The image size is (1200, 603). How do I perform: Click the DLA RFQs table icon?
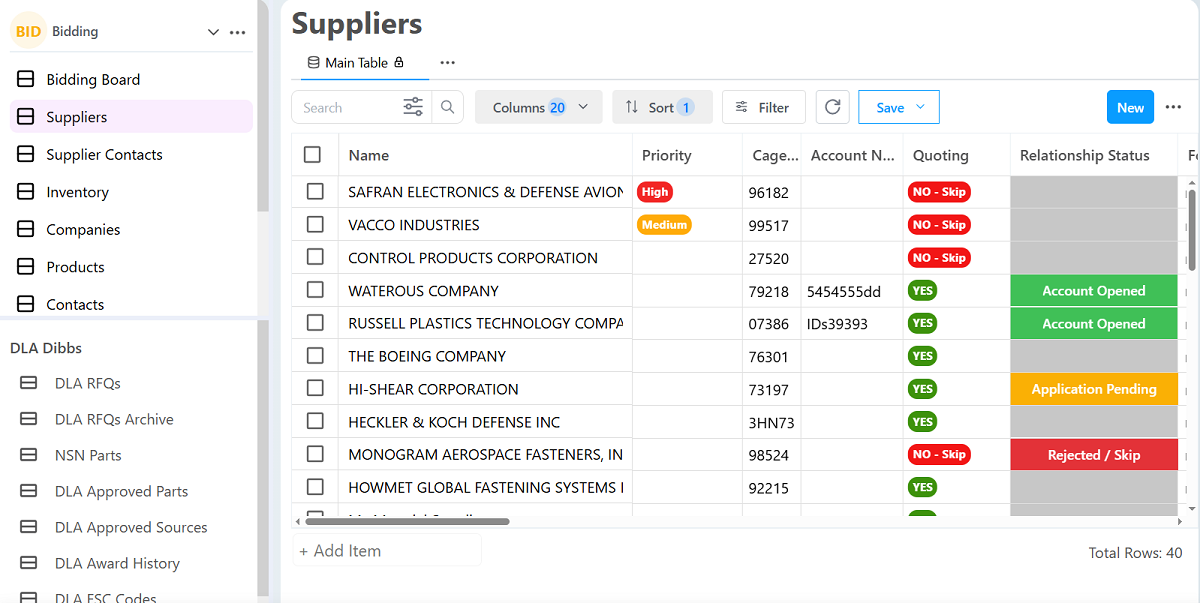click(29, 383)
